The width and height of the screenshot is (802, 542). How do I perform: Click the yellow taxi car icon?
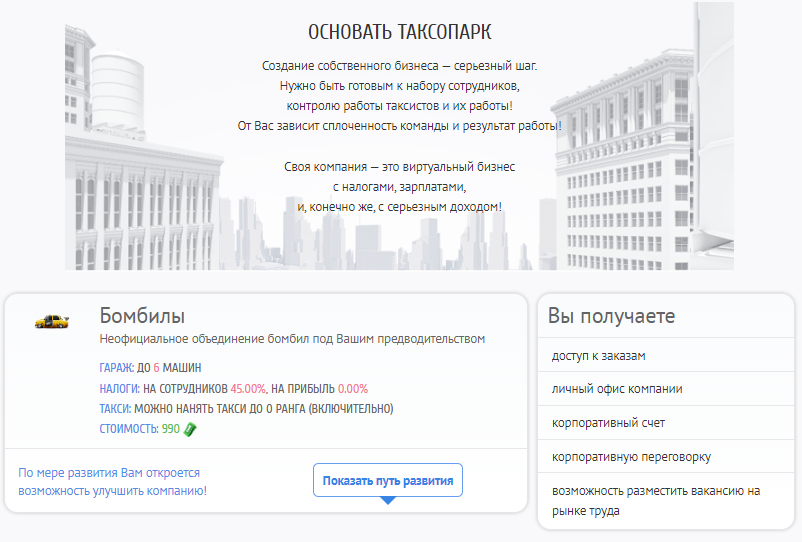tap(52, 321)
